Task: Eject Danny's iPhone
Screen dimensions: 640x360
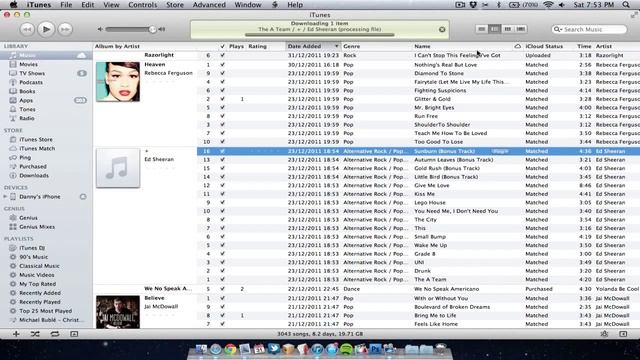Action: (83, 196)
